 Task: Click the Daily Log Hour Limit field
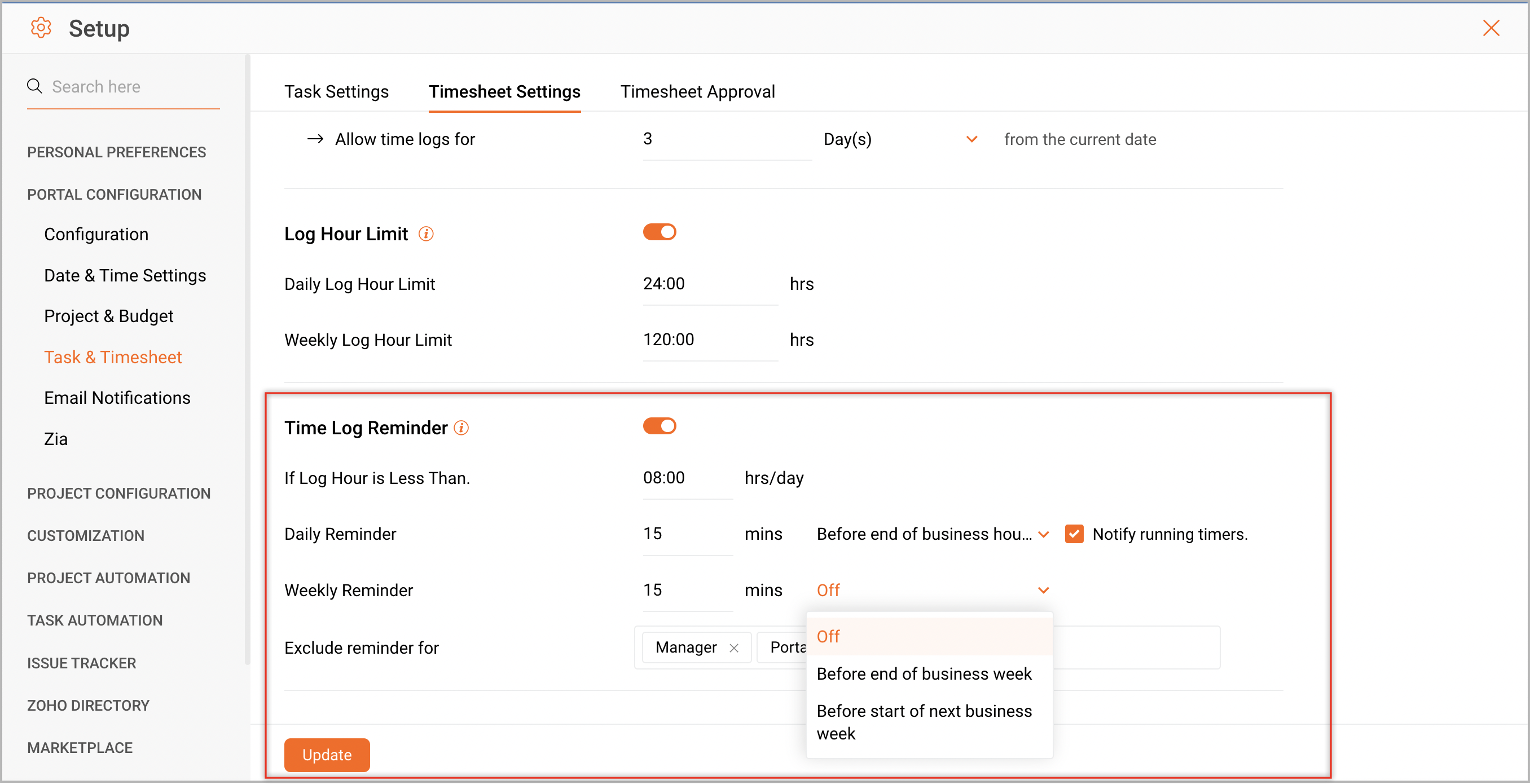click(710, 284)
